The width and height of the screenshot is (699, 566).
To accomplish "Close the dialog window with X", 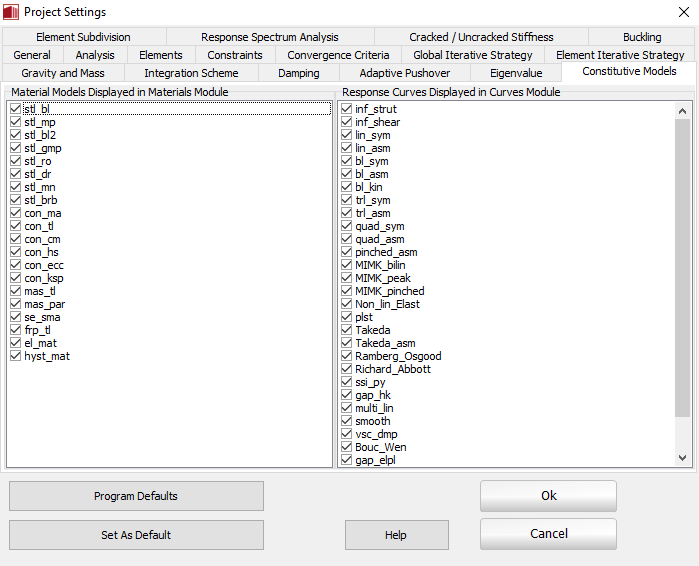I will (x=676, y=12).
